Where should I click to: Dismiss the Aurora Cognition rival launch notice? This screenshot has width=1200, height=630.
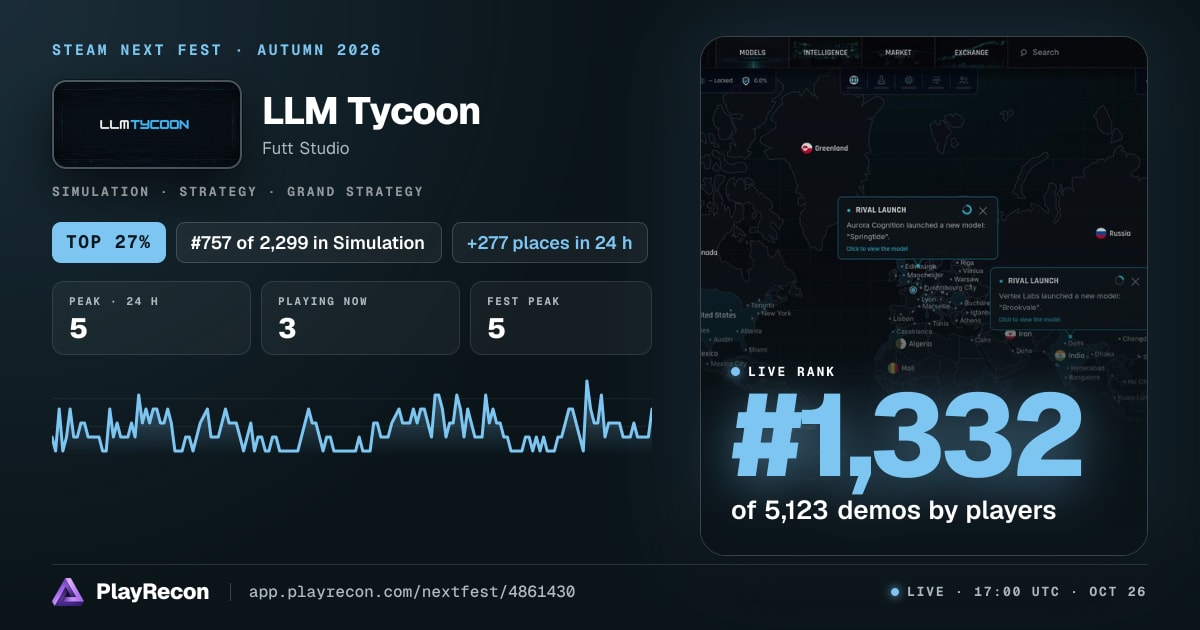(x=983, y=211)
